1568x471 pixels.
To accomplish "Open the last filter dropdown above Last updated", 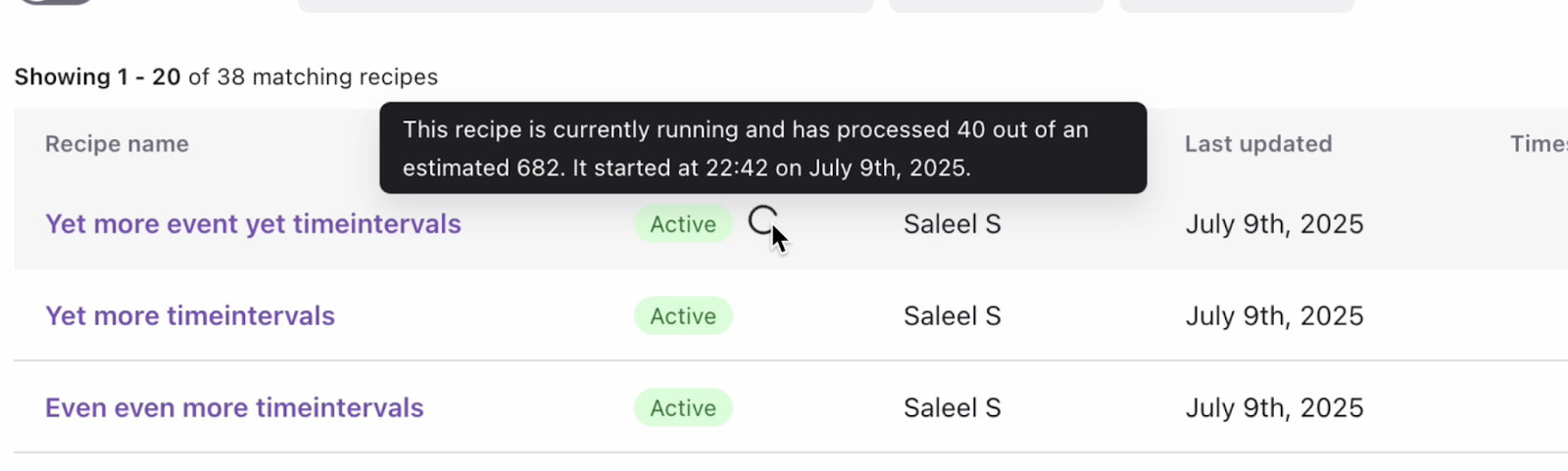I will pos(1237,5).
